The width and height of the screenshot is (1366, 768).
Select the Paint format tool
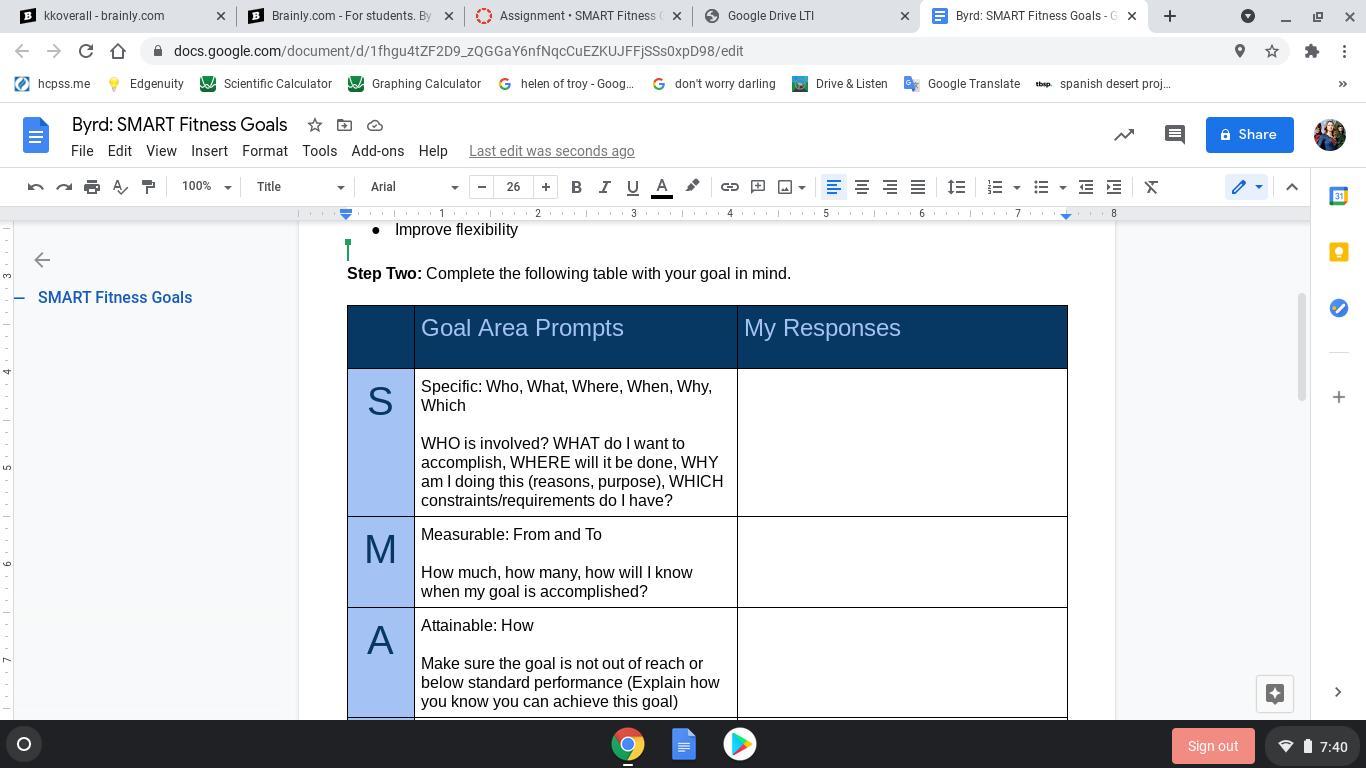point(148,187)
